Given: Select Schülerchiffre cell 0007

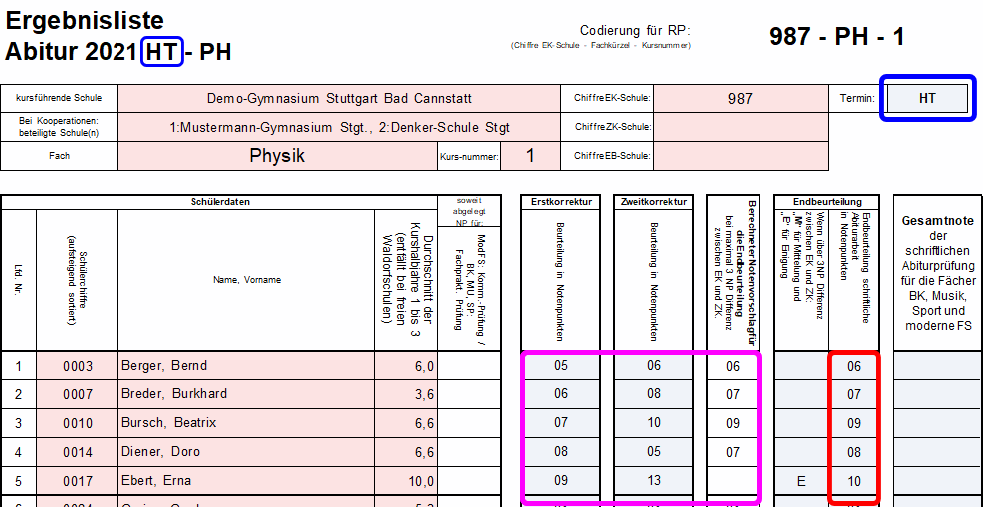Looking at the screenshot, I should tap(77, 394).
